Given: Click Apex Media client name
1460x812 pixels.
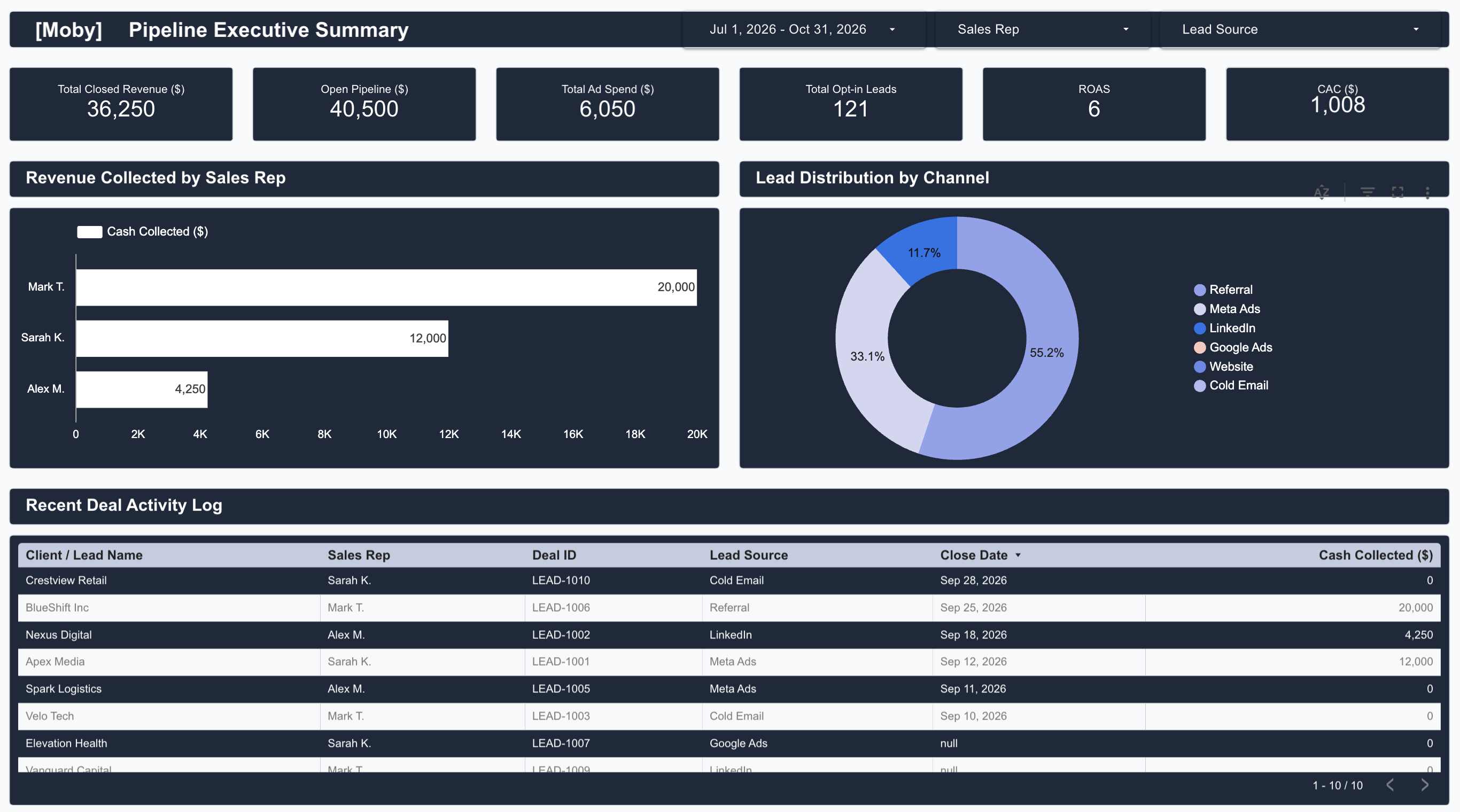Looking at the screenshot, I should [x=55, y=661].
